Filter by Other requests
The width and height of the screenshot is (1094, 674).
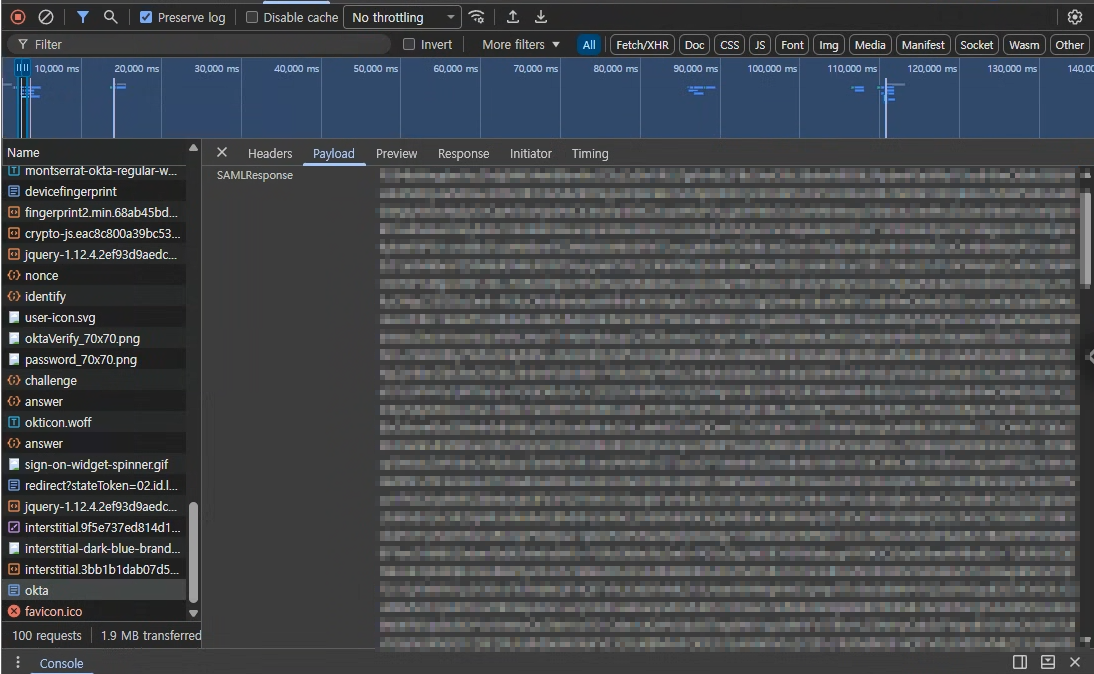click(x=1069, y=45)
